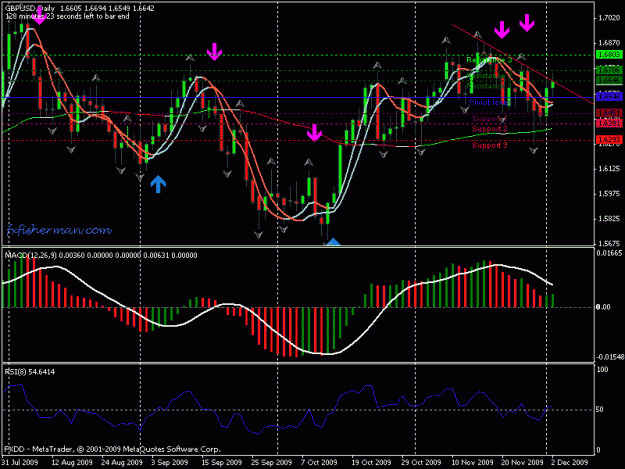Click the 1.5975 price axis label
Screen dimensions: 625x469
coord(609,194)
